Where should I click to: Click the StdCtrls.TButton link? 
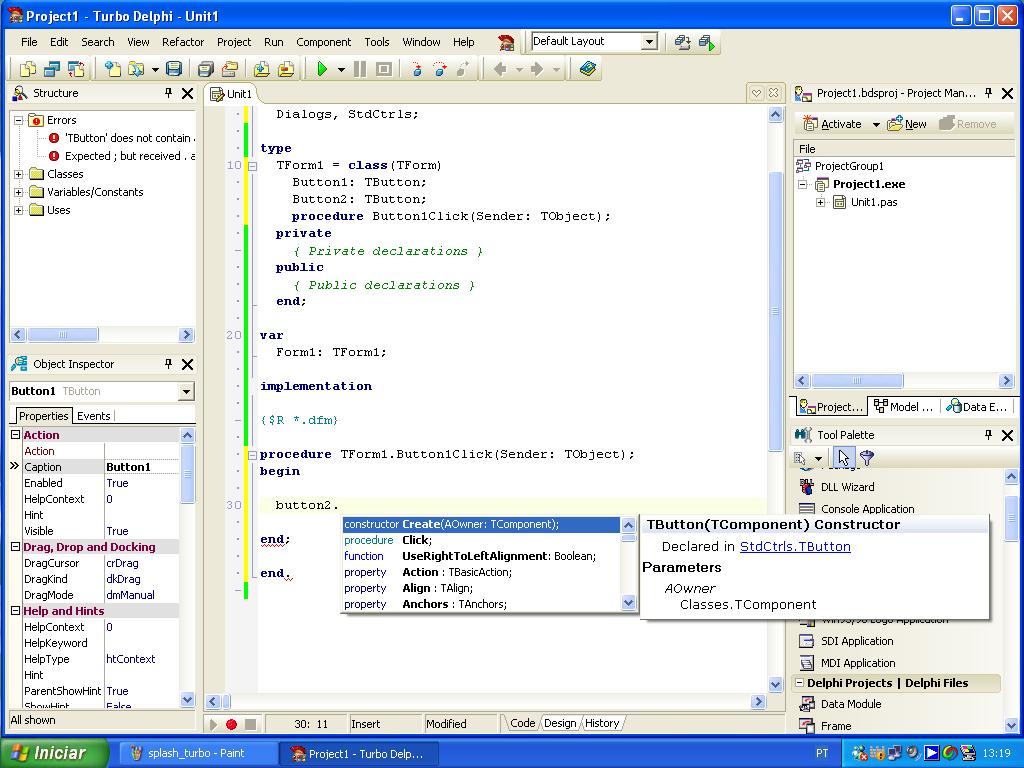point(795,547)
